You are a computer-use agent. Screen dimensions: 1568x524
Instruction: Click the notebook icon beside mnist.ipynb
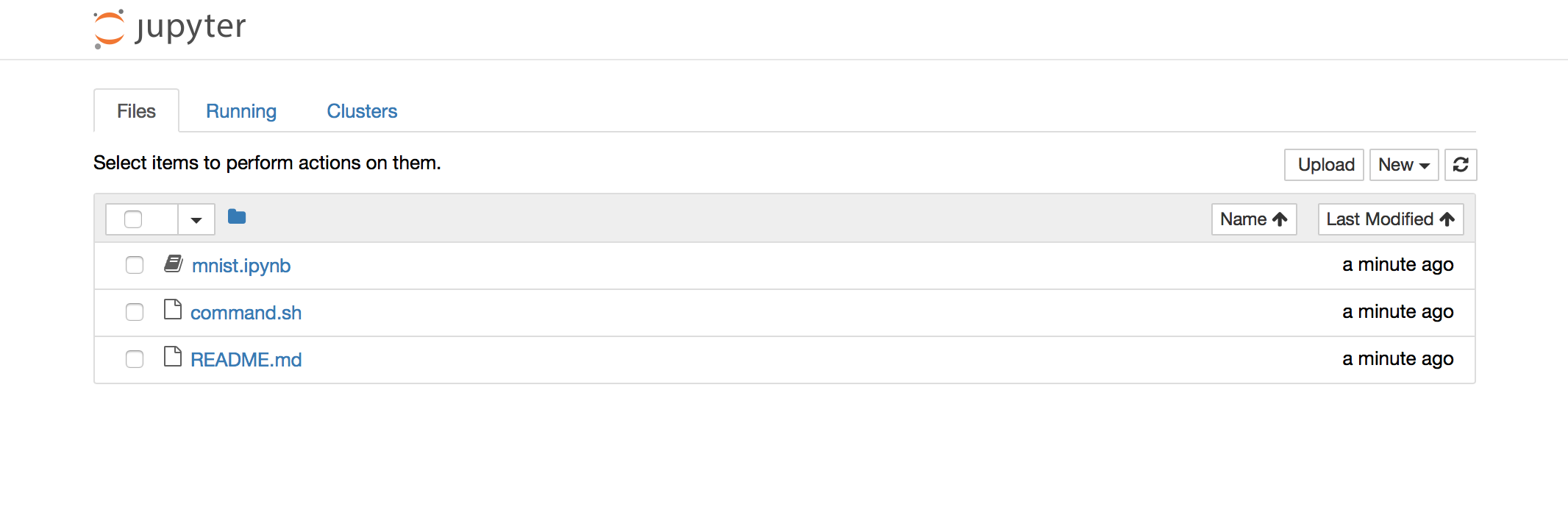(174, 263)
